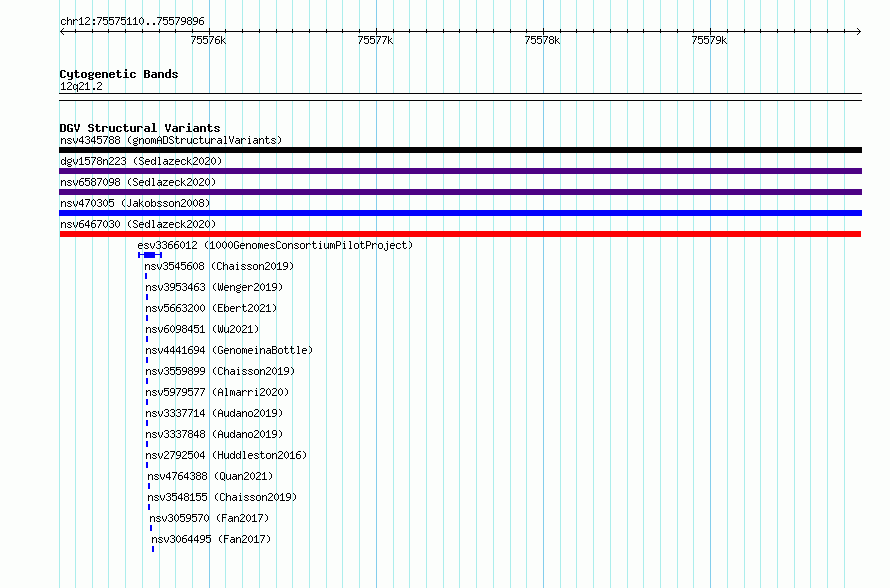The image size is (890, 588).
Task: Open variant nsv4345788 gnomADStructuralVariants label
Action: click(171, 140)
